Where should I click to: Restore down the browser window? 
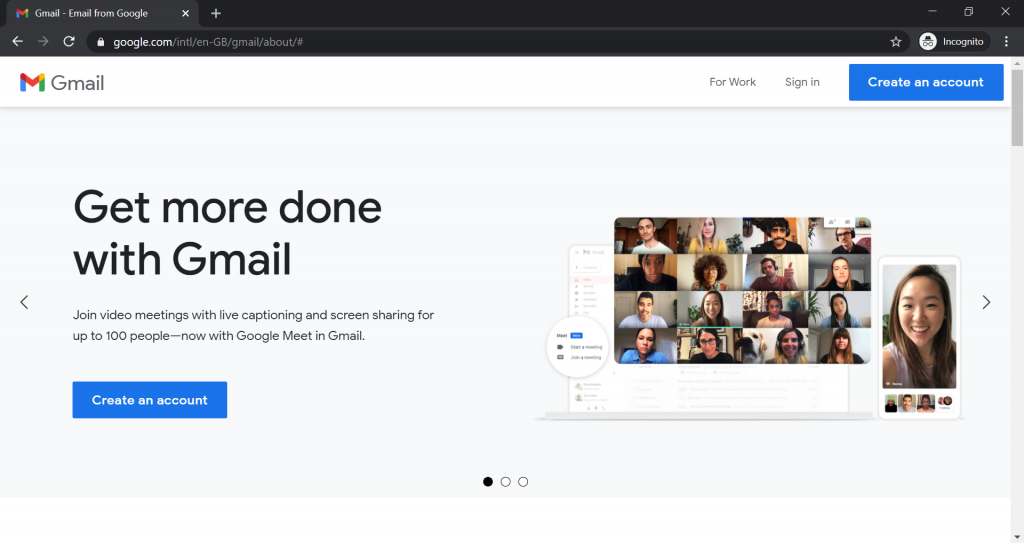968,11
